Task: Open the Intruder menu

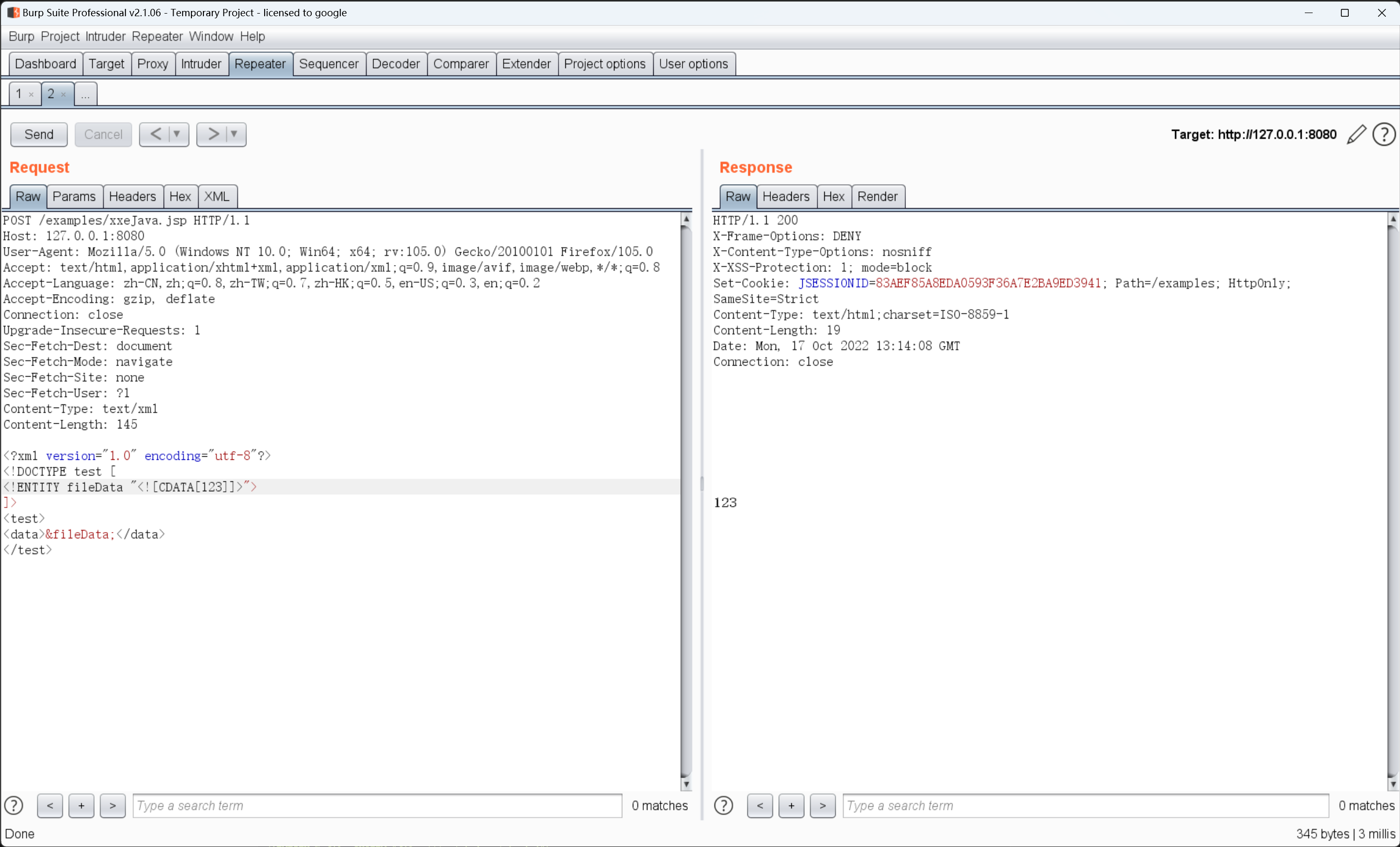Action: (105, 37)
